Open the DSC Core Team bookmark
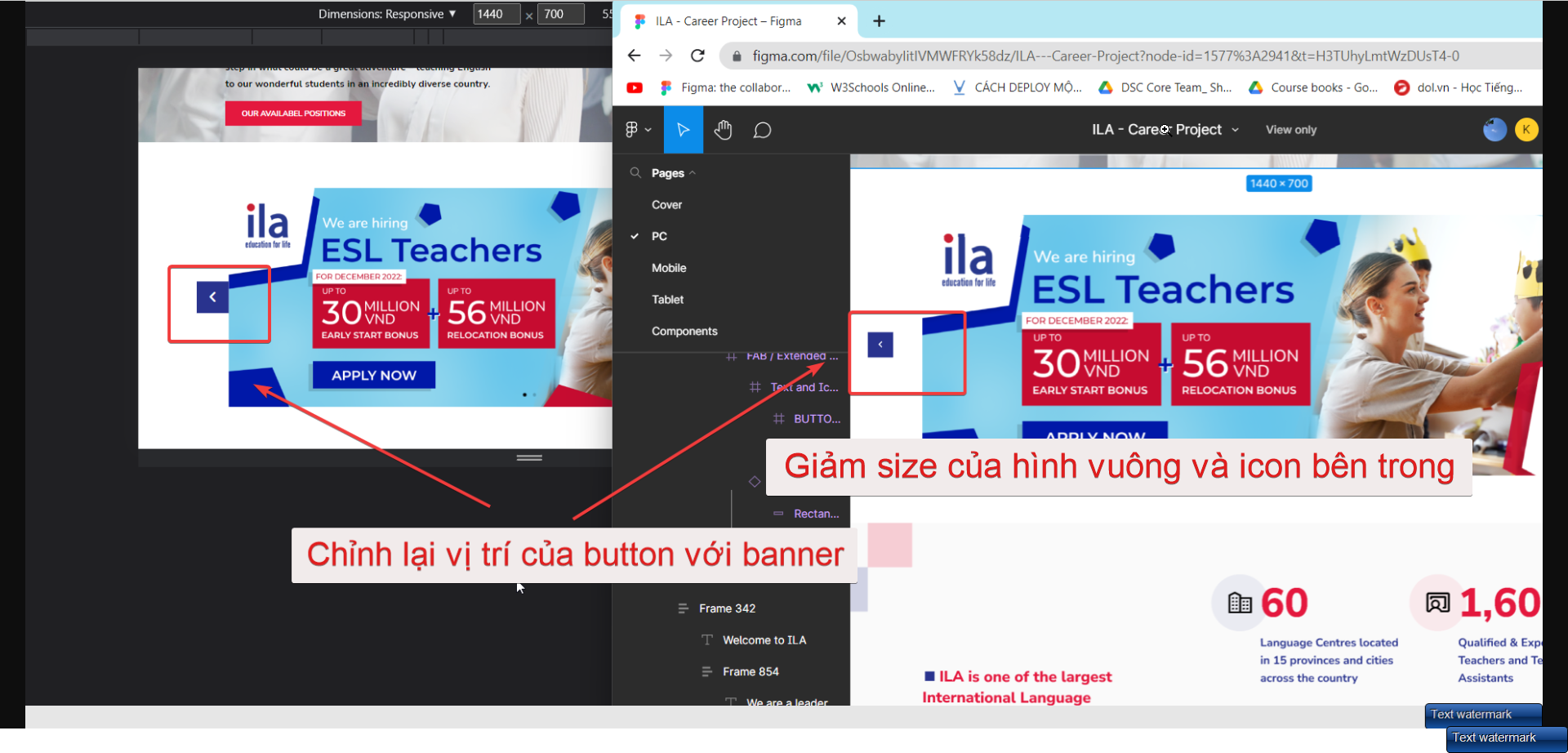This screenshot has height=753, width=1568. 1165,87
